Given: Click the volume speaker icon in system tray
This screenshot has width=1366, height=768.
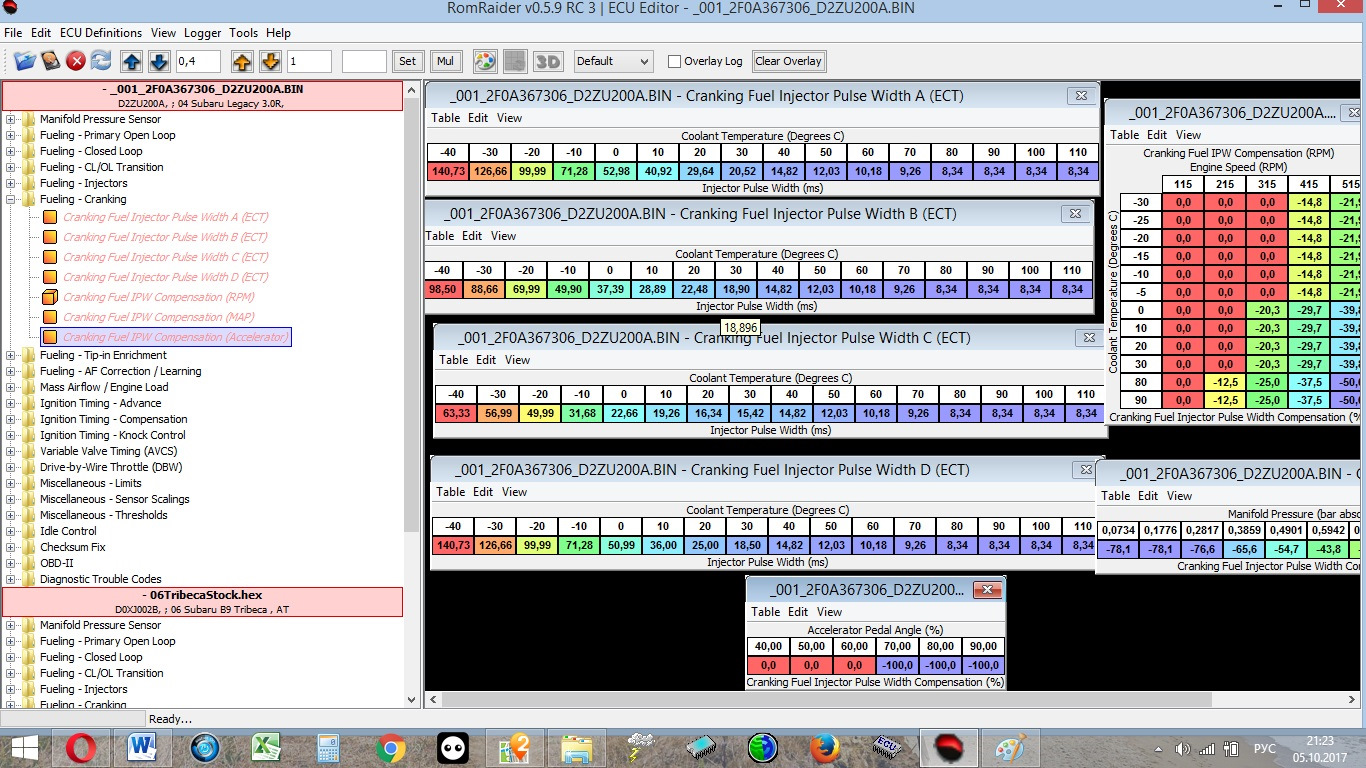Looking at the screenshot, I should click(1183, 748).
